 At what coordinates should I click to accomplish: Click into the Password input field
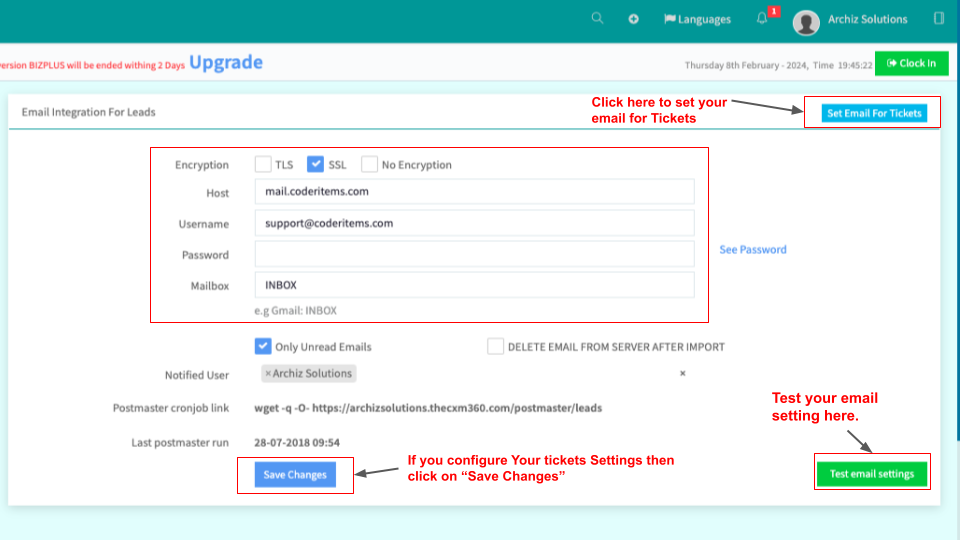click(474, 254)
